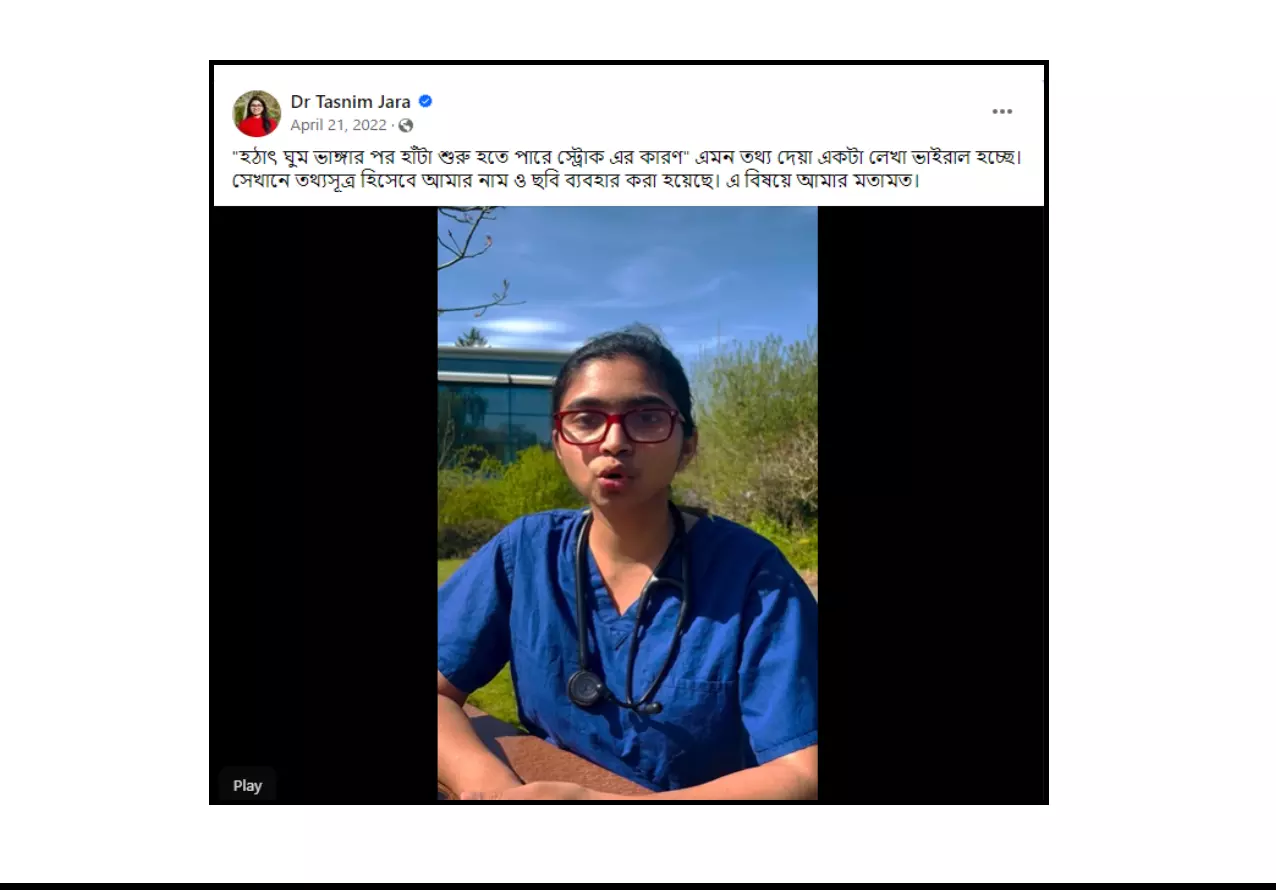Click the black area right of the video
Viewport: 1276px width, 890px height.
point(931,503)
